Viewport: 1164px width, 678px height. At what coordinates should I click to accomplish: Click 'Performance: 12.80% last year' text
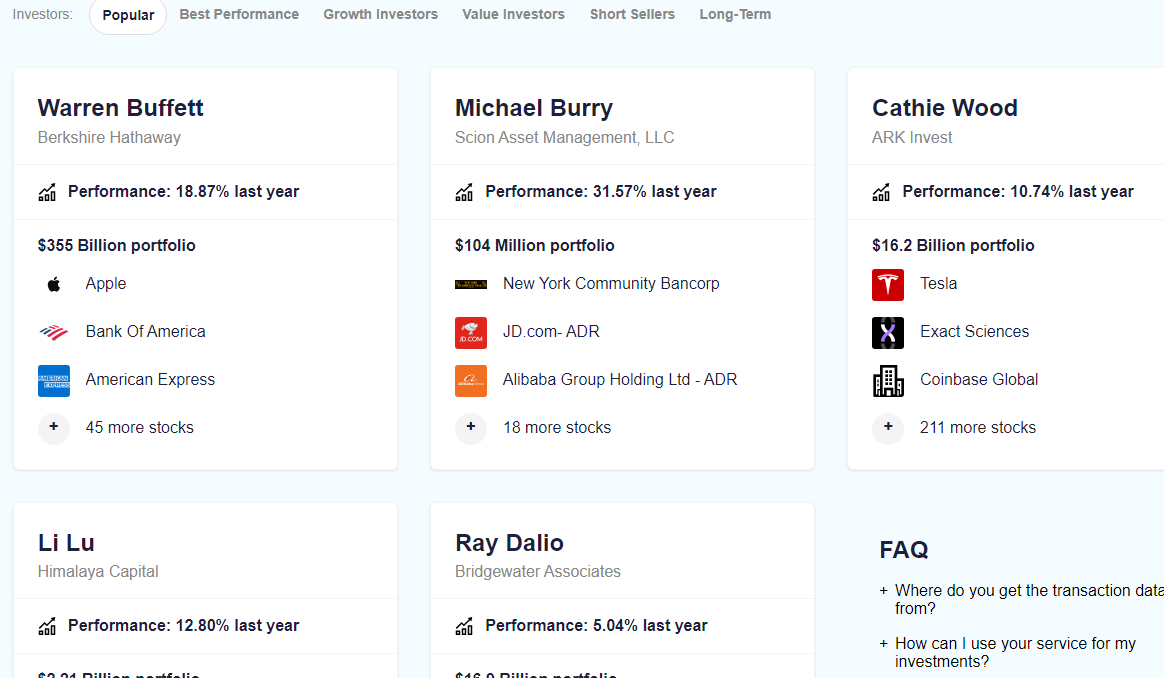pos(183,625)
